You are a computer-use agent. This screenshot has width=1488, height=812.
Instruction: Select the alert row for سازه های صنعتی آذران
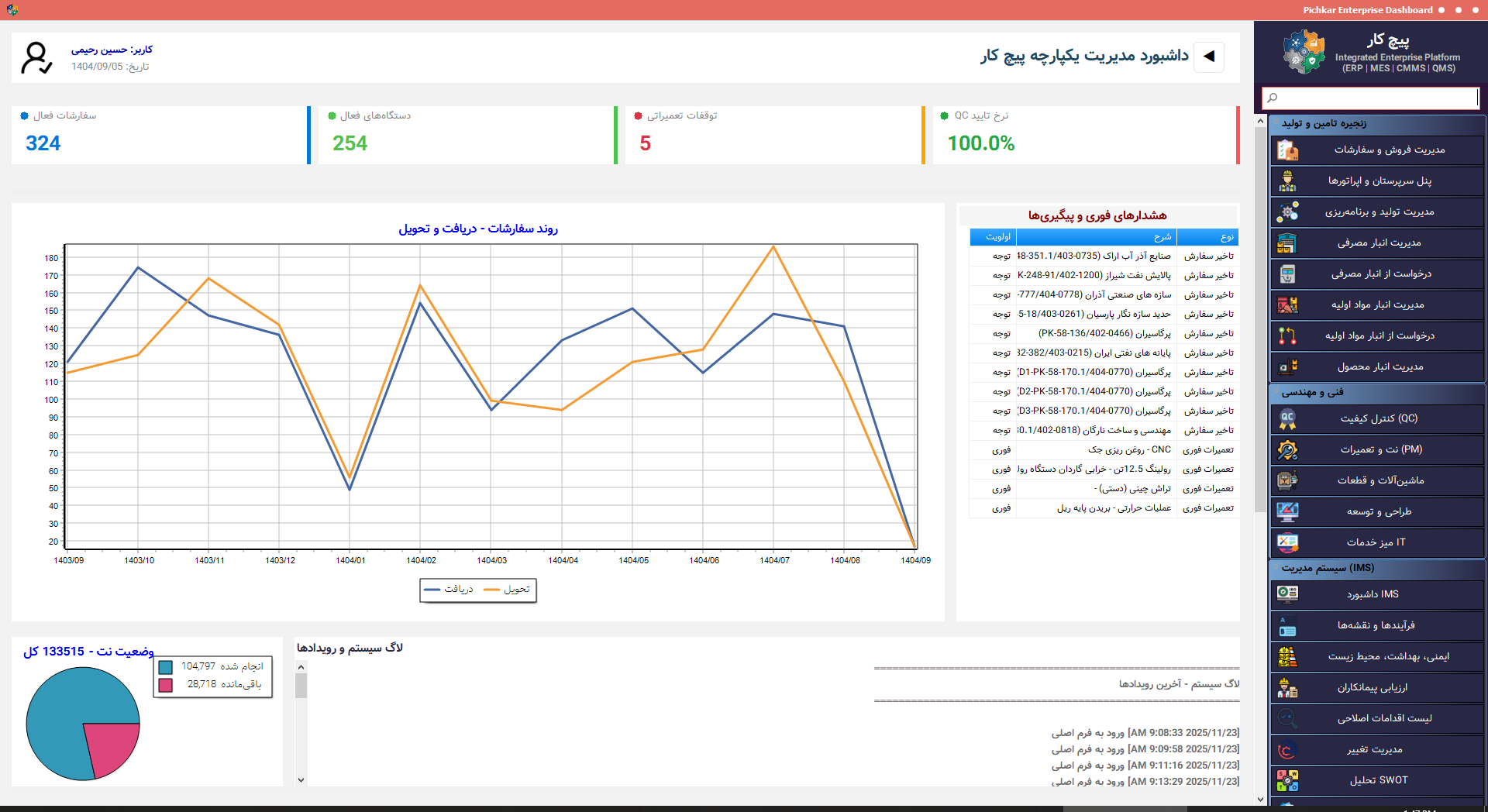1104,294
